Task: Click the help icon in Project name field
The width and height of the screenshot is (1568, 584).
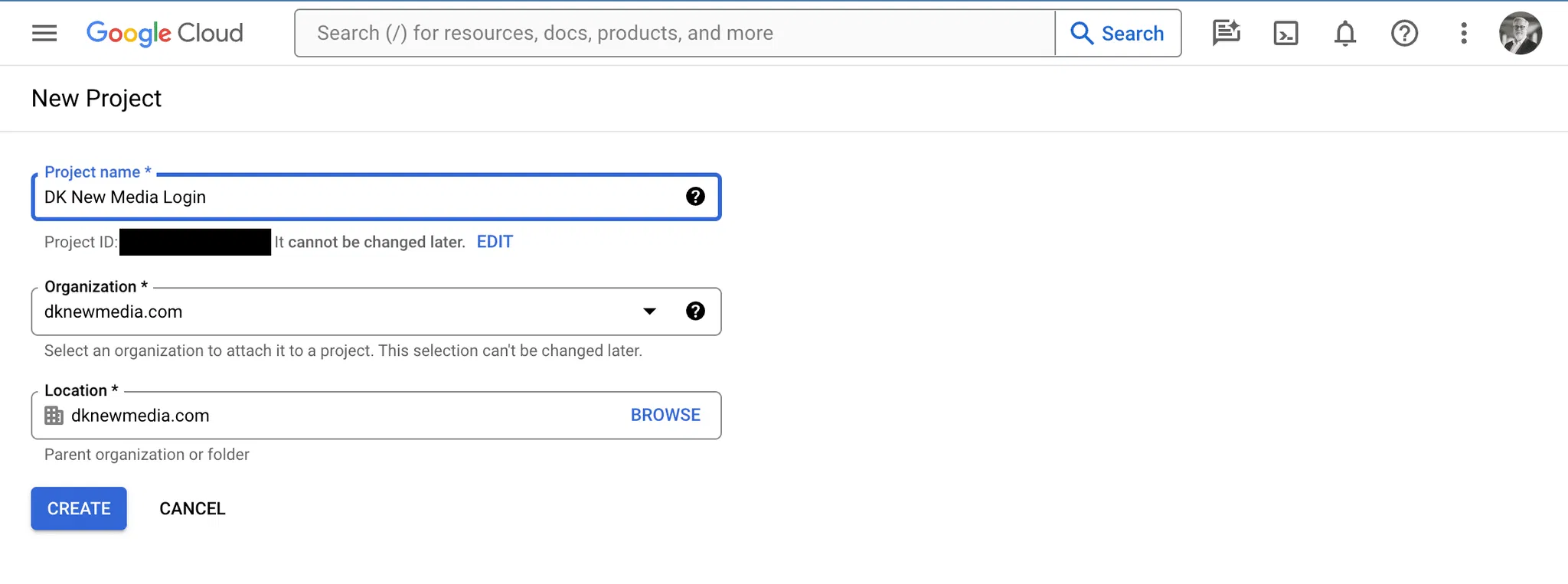Action: pos(695,197)
